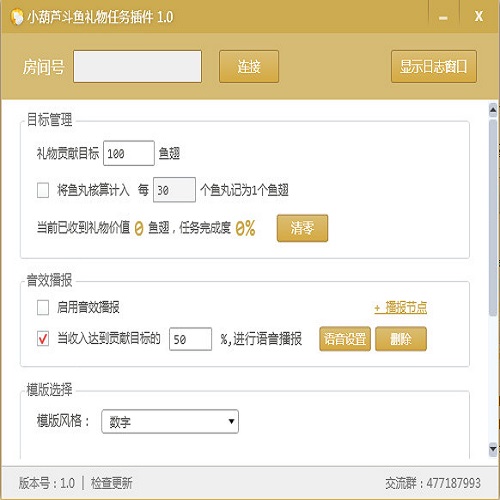Focus the 房间号 input field
Viewport: 500px width, 500px height.
[x=137, y=66]
